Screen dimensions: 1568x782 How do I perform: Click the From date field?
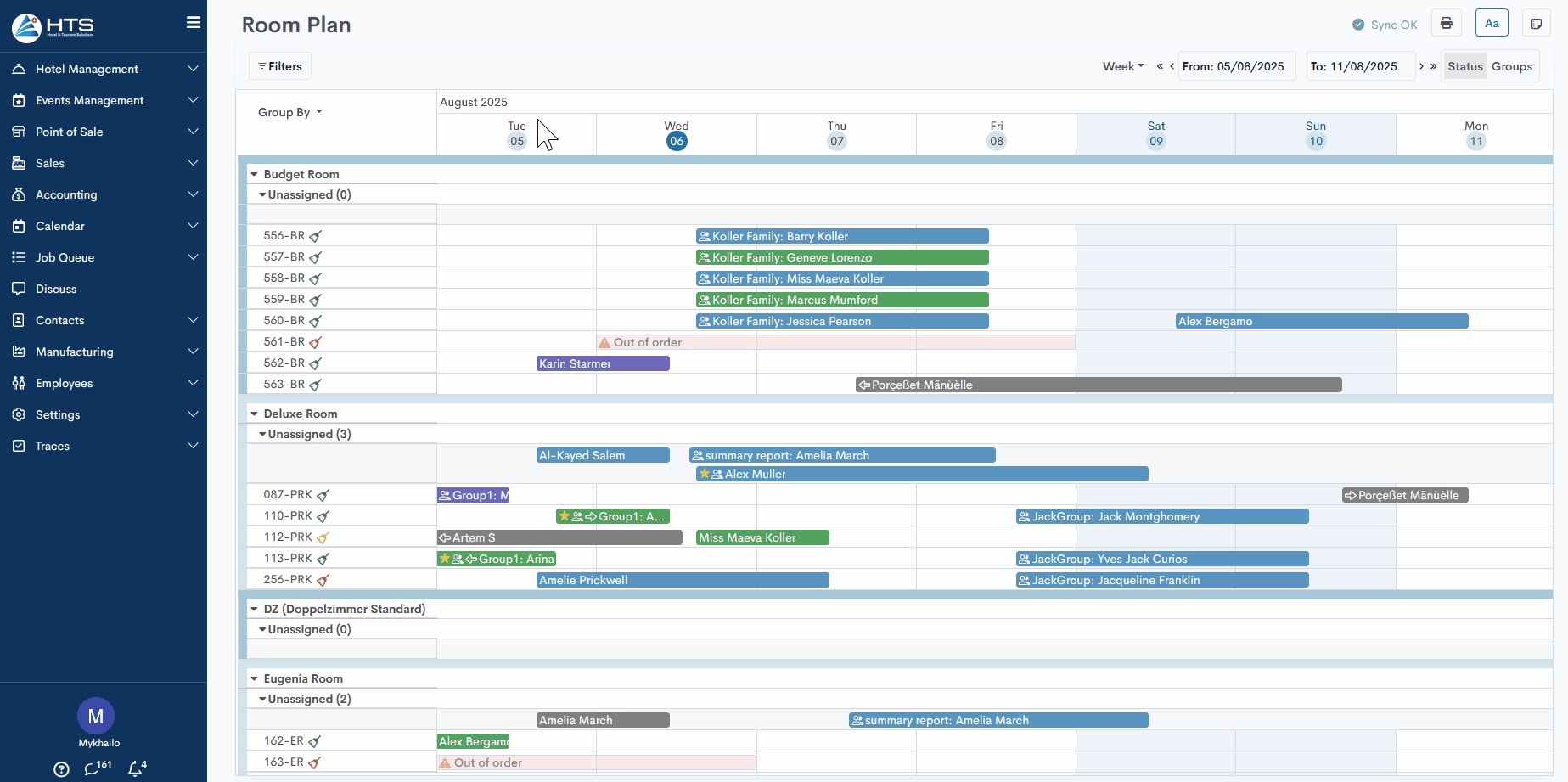click(1236, 66)
